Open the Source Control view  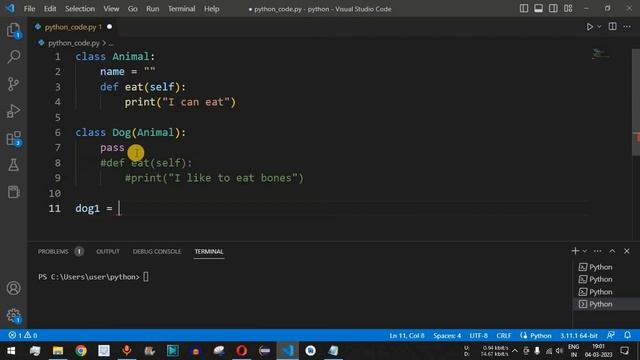pyautogui.click(x=13, y=84)
